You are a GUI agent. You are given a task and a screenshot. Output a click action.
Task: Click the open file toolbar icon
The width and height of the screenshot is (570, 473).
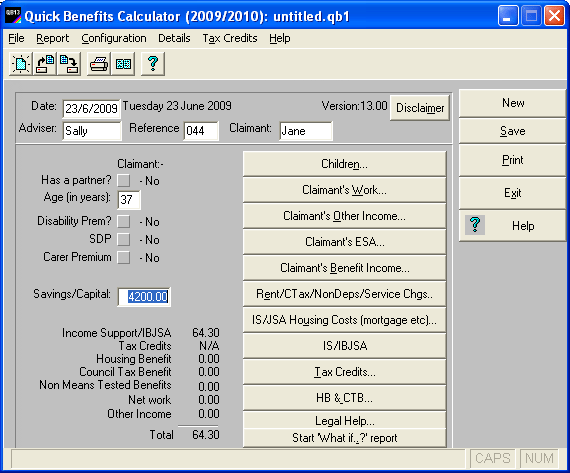45,64
